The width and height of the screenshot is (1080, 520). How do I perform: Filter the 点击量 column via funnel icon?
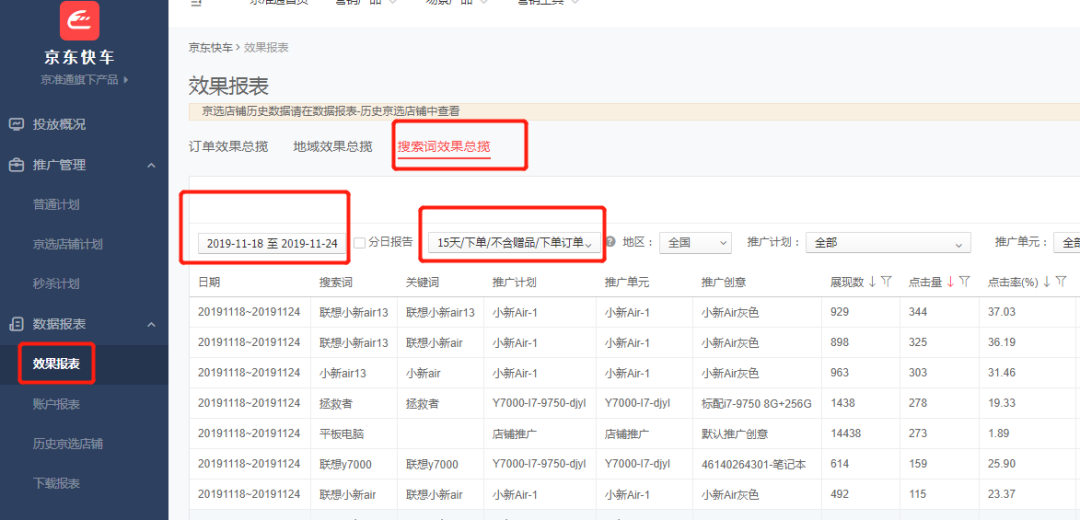coord(965,281)
